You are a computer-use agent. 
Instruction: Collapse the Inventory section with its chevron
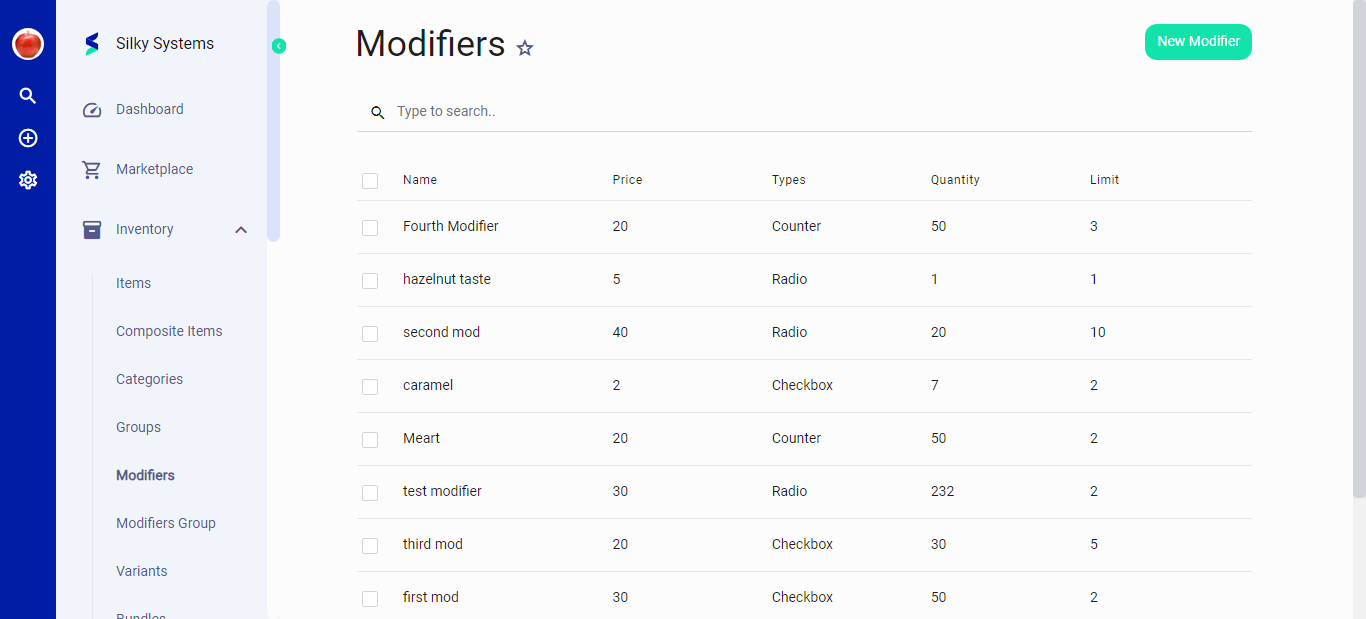(x=240, y=229)
